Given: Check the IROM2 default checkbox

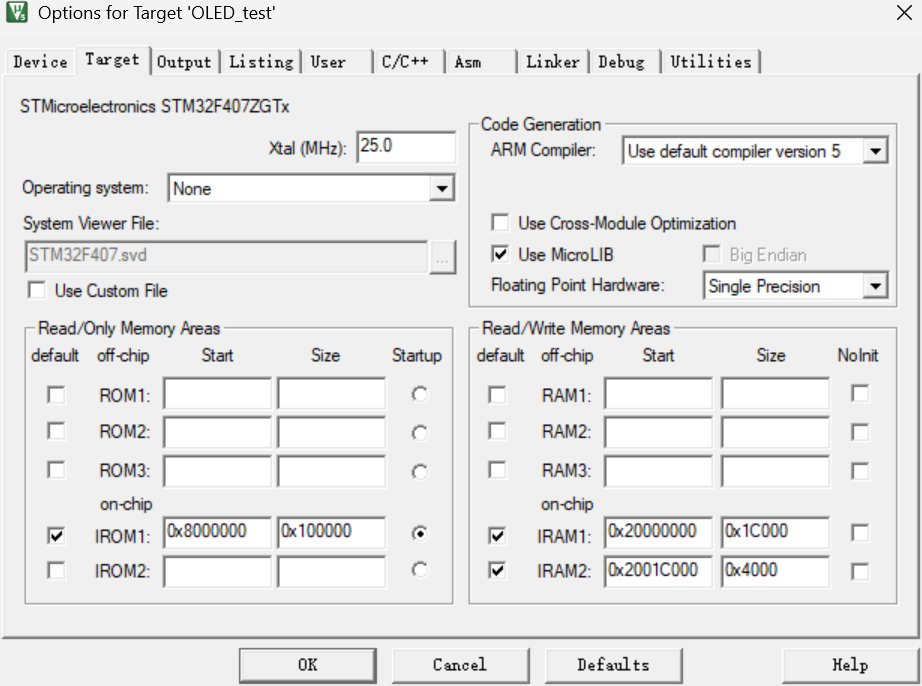Looking at the screenshot, I should (x=56, y=570).
